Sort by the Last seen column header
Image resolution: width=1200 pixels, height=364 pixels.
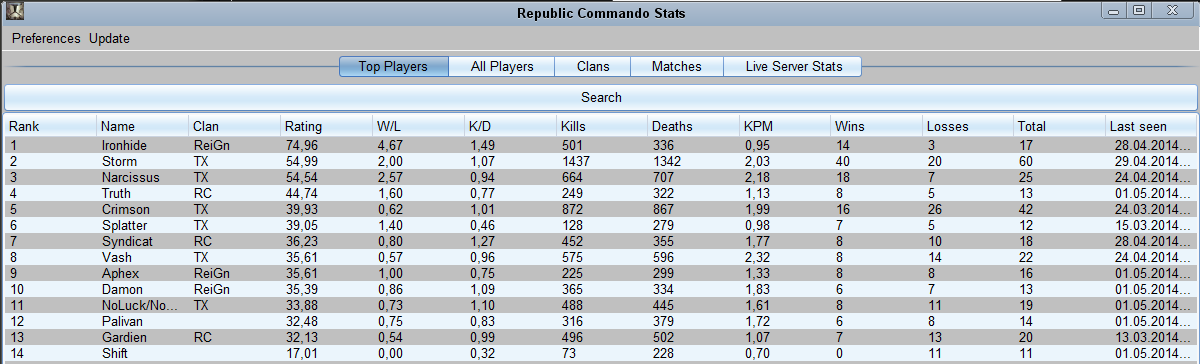click(x=1151, y=127)
